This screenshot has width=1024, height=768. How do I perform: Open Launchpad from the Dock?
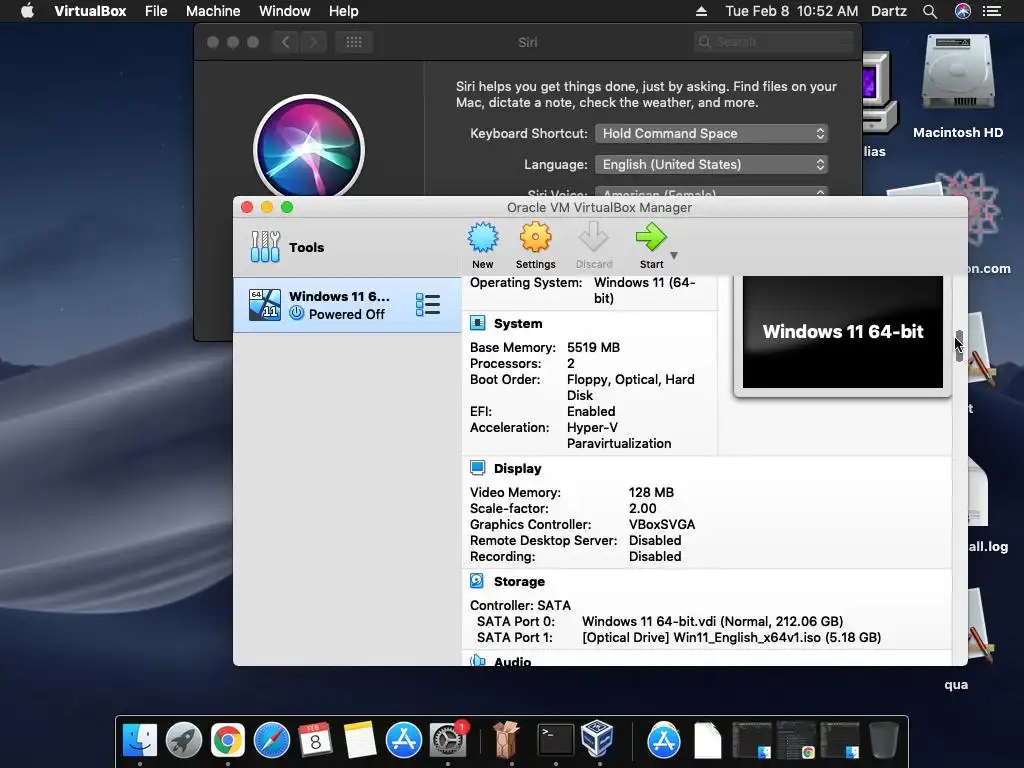184,740
